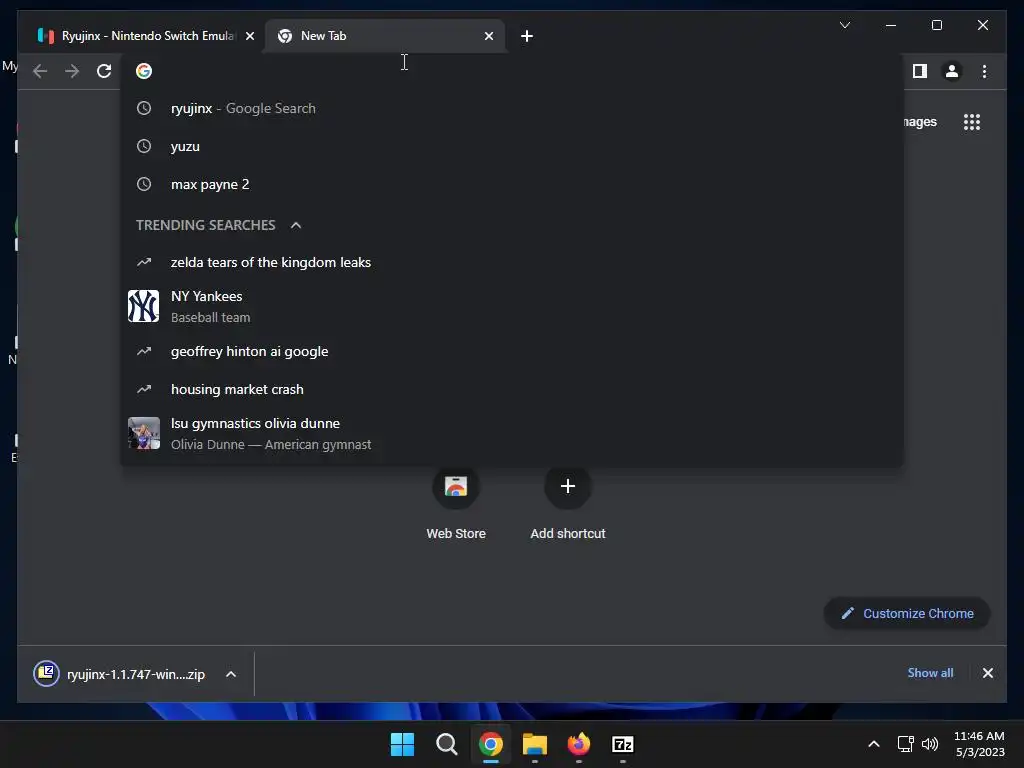The image size is (1024, 768).
Task: Open File Explorer from taskbar
Action: click(534, 744)
